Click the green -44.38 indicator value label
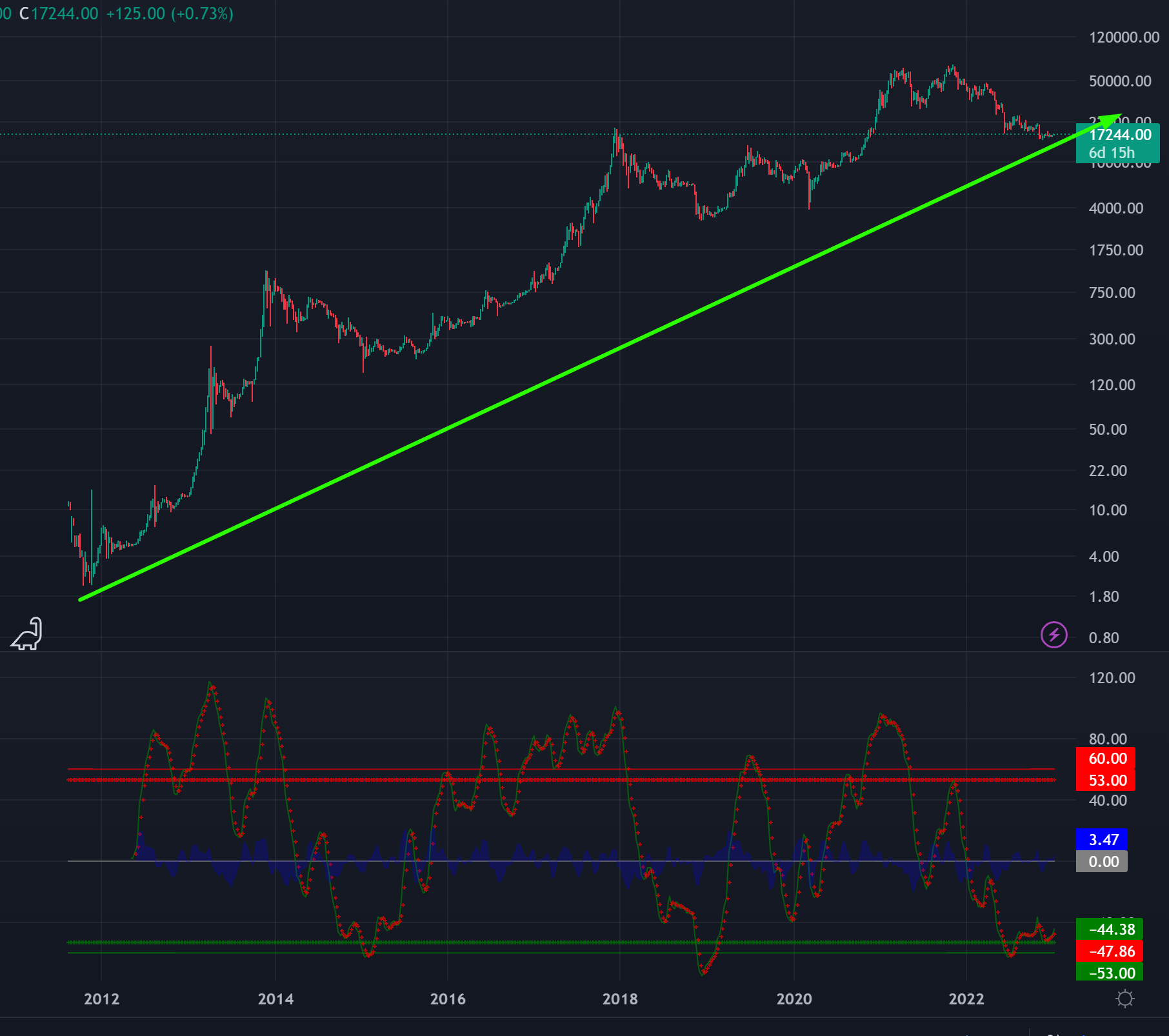The image size is (1169, 1036). [x=1111, y=930]
